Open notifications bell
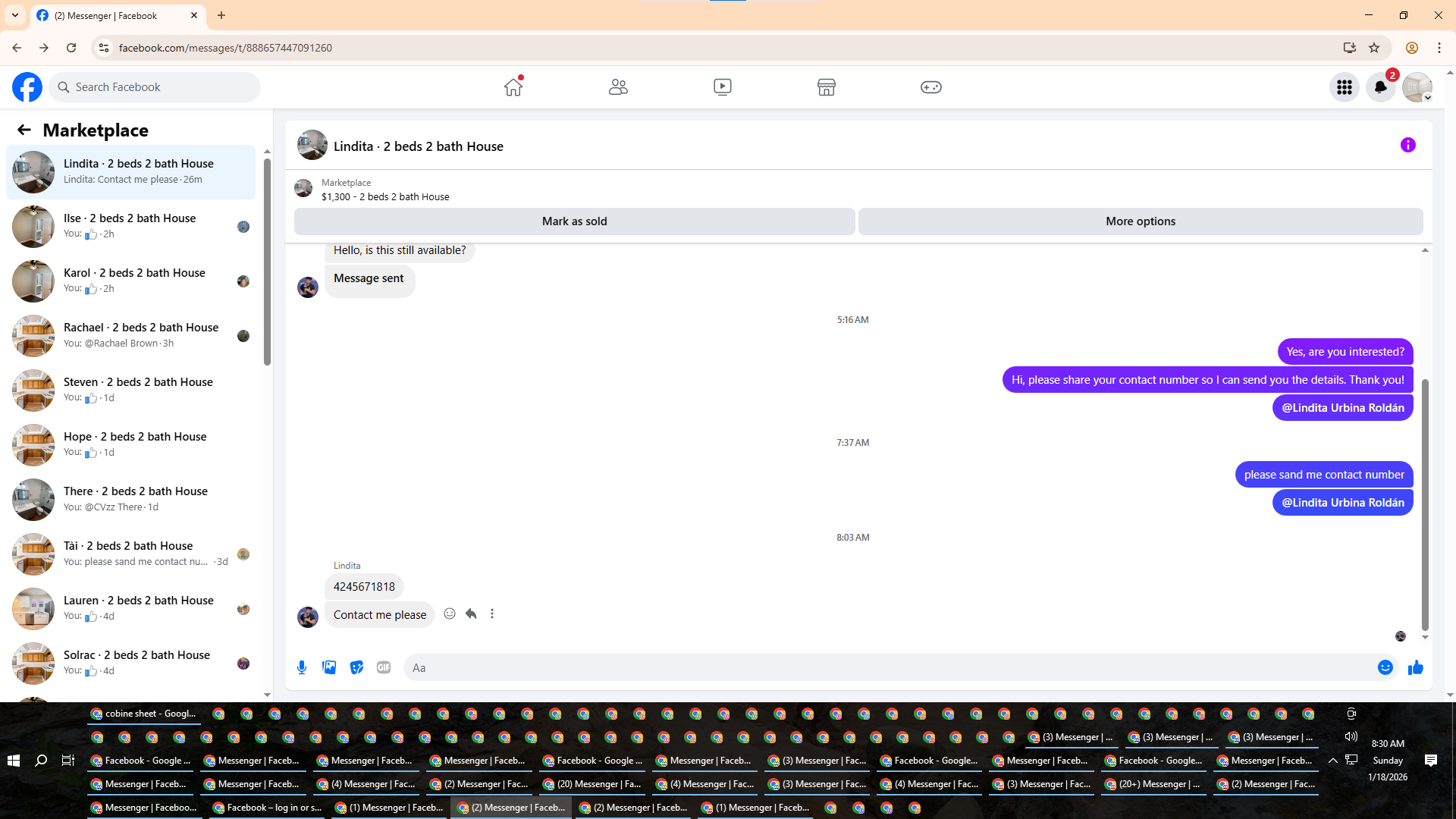The image size is (1456, 819). click(1380, 87)
